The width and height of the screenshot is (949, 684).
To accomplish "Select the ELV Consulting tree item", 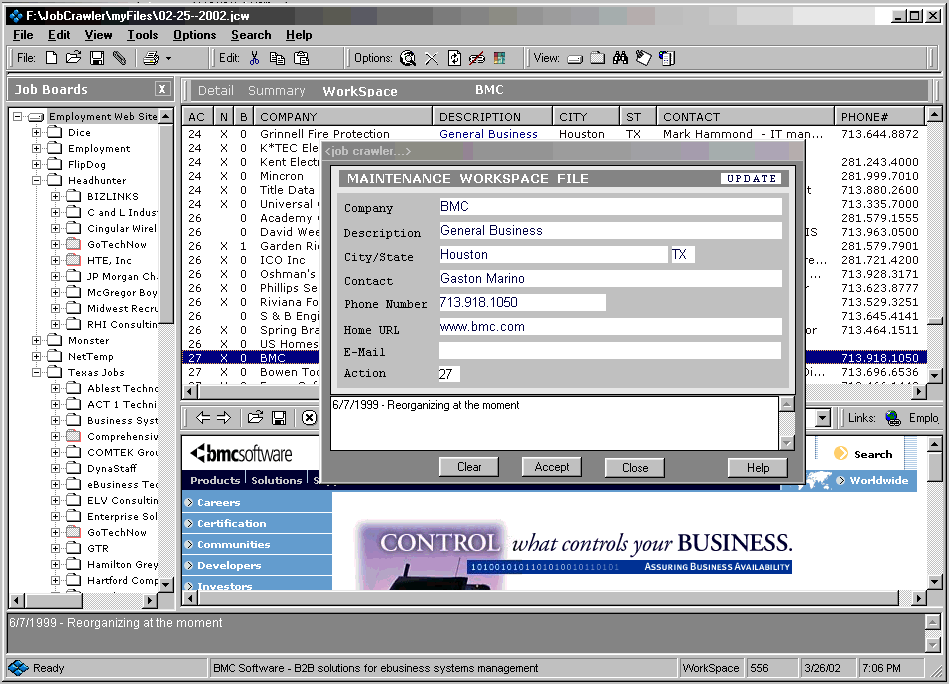I will point(122,501).
